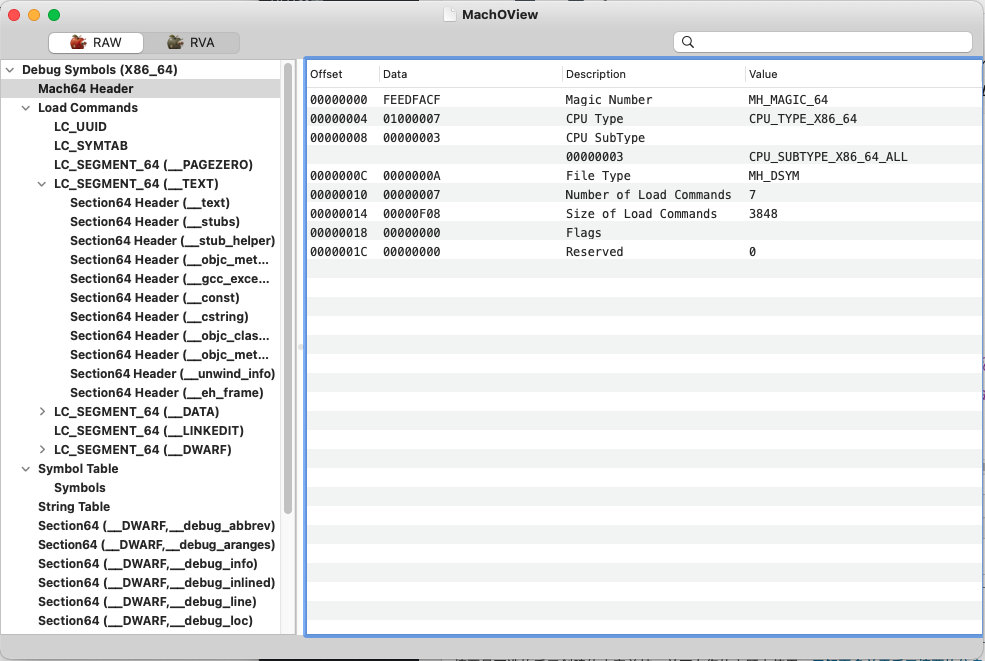This screenshot has height=661, width=985.
Task: Open Section64 Header (__const)
Action: tap(155, 298)
